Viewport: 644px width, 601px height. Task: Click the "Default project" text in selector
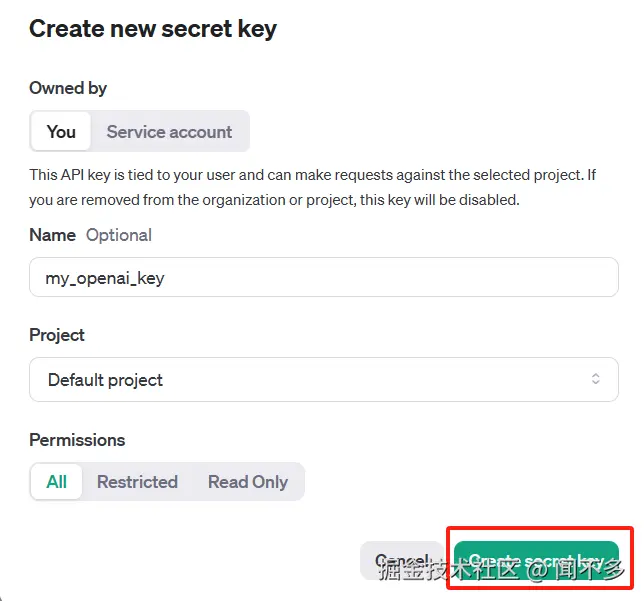[x=105, y=380]
